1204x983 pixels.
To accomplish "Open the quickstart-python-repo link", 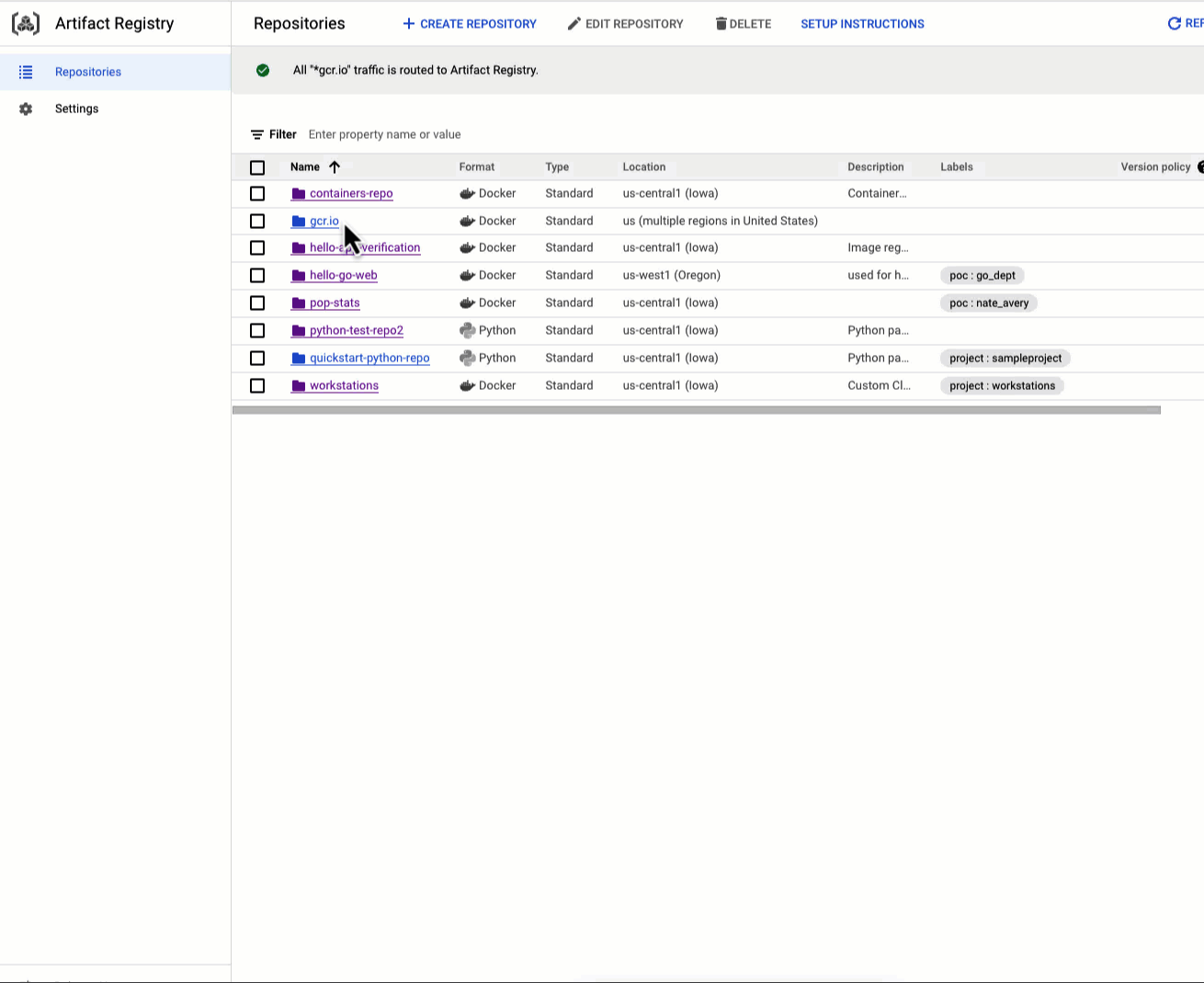I will coord(369,359).
